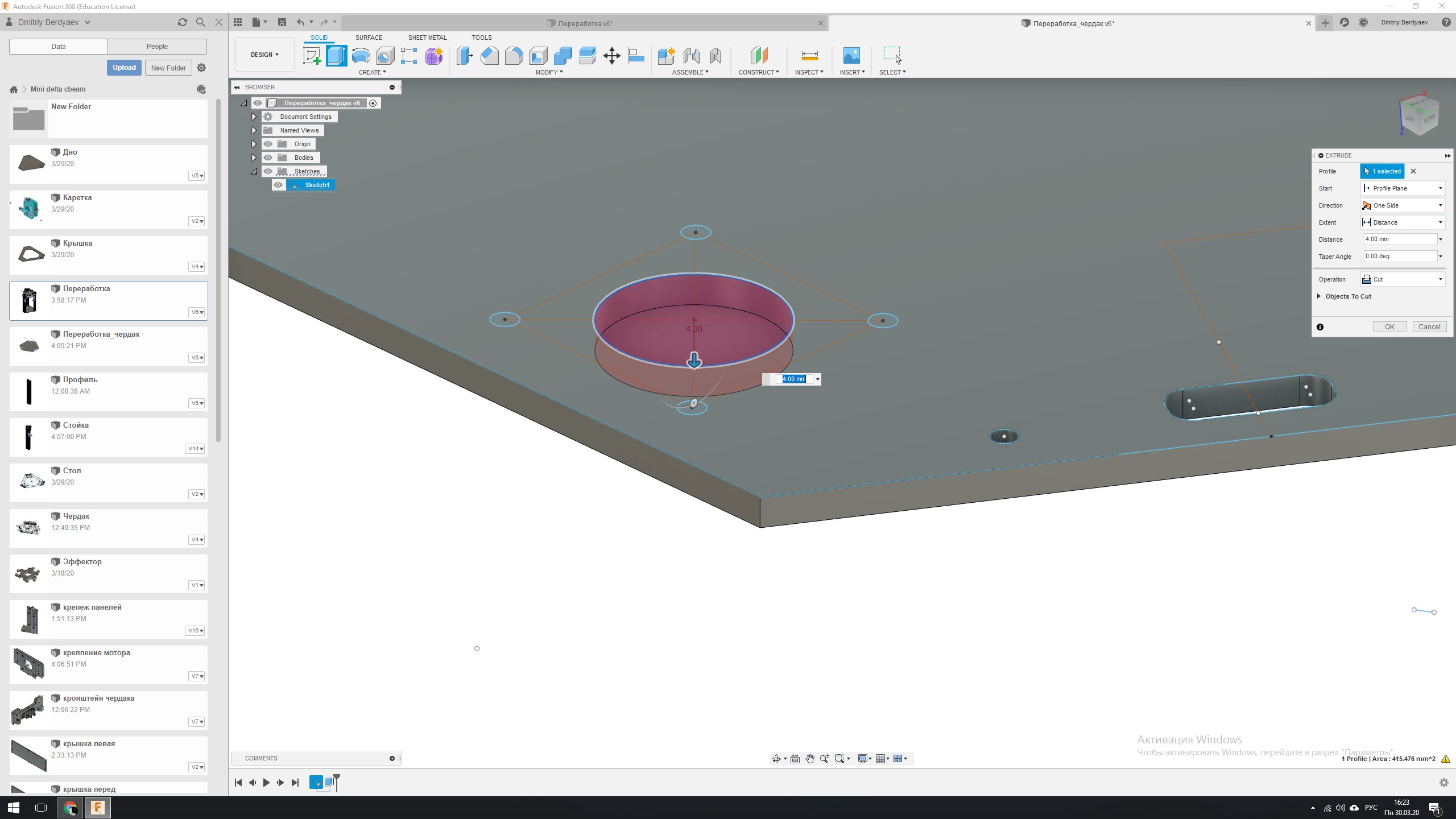Switch to the SURFACE tab
The width and height of the screenshot is (1456, 819).
tap(369, 38)
